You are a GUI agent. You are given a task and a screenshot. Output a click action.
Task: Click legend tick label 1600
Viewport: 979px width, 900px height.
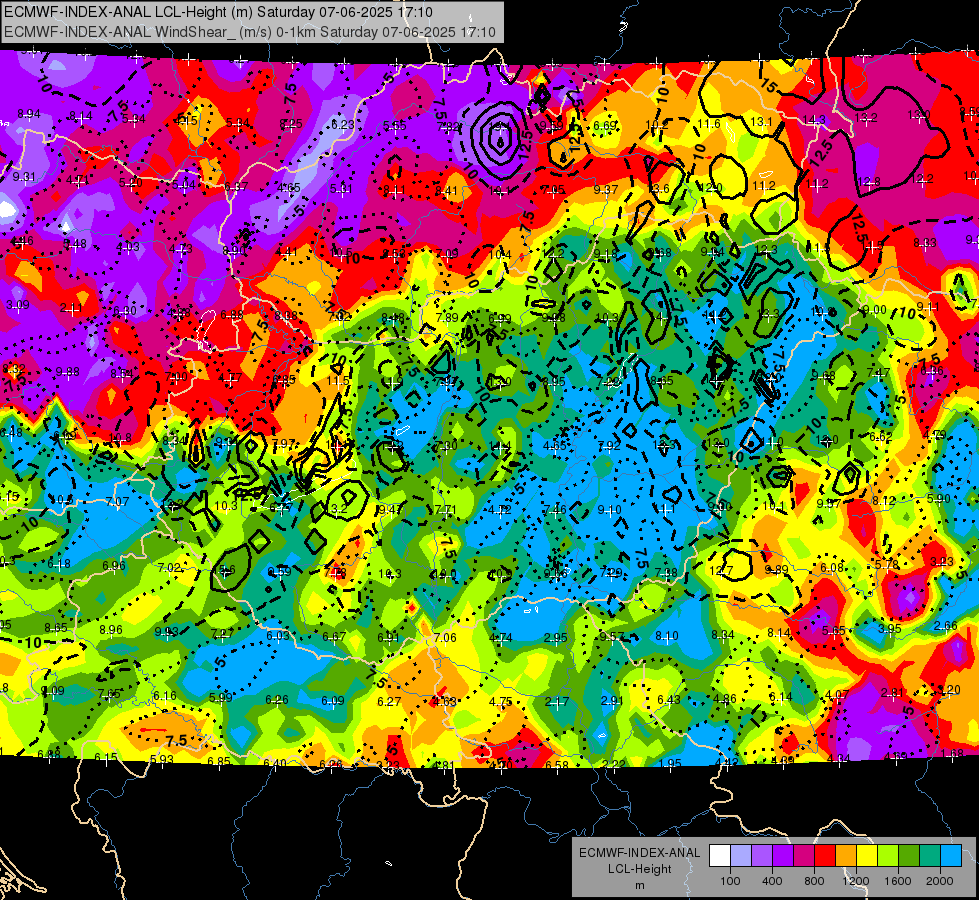898,881
